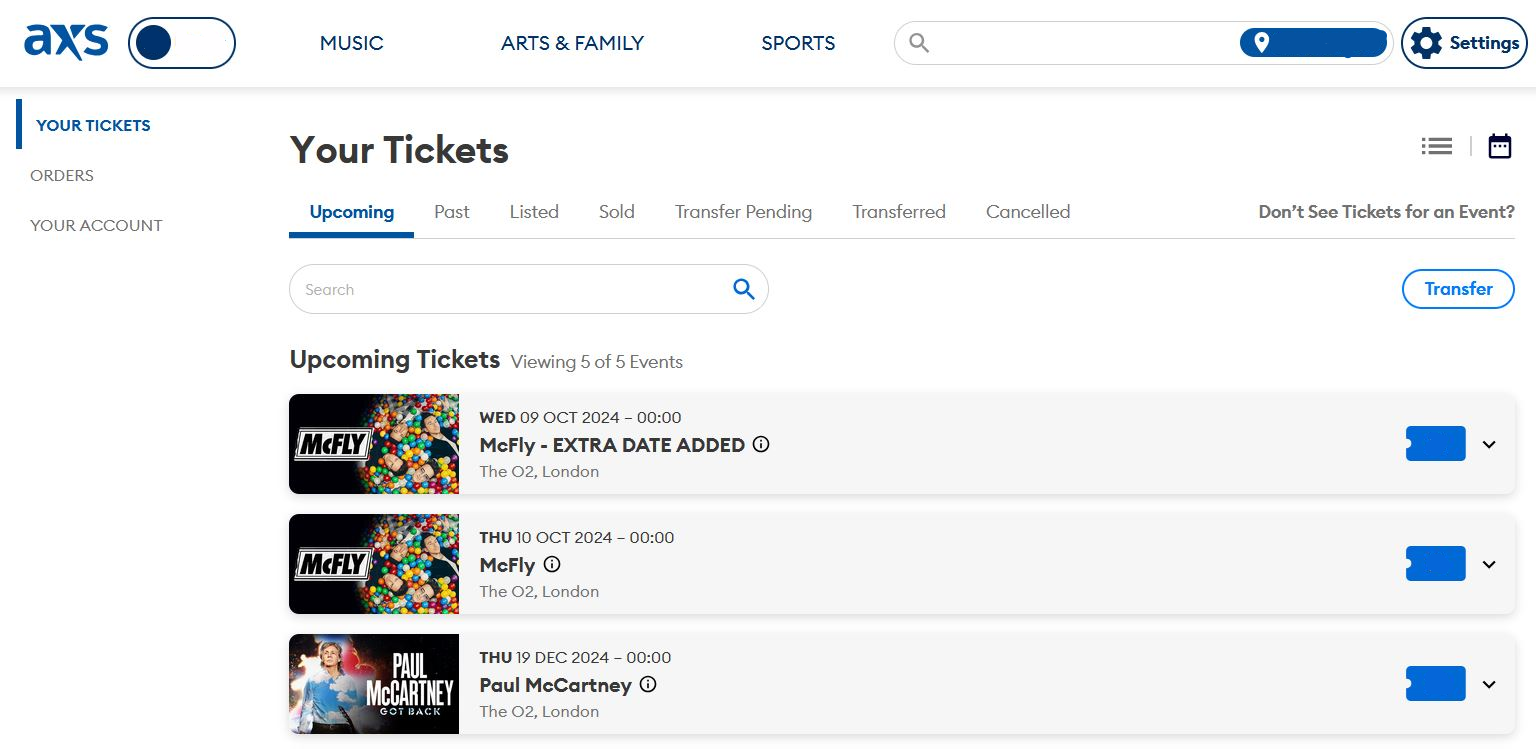Open the MUSIC menu

point(351,43)
